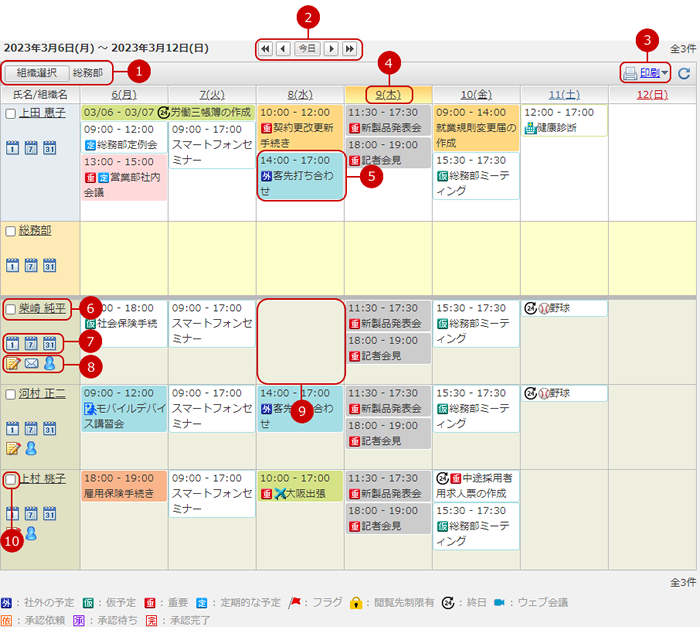Open week-view calendar icon for 総務部
The image size is (700, 627).
point(30,264)
